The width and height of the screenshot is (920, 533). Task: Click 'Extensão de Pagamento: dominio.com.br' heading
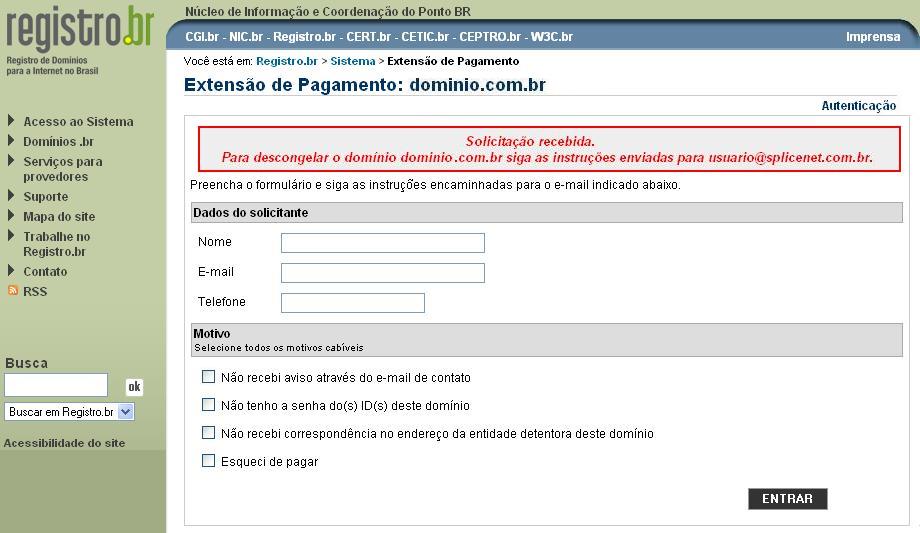coord(365,85)
